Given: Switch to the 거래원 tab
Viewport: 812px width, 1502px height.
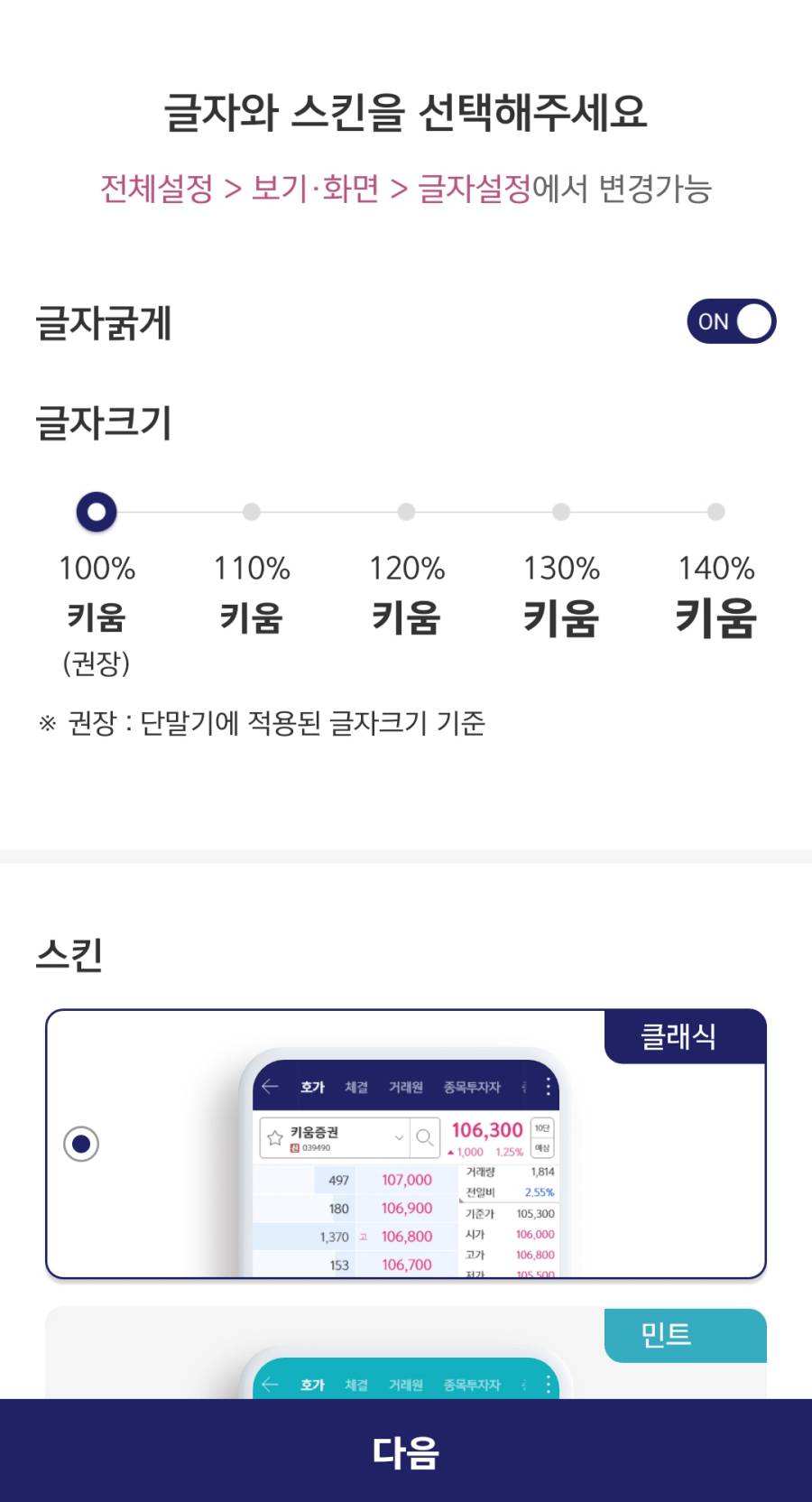Looking at the screenshot, I should pos(405,1087).
